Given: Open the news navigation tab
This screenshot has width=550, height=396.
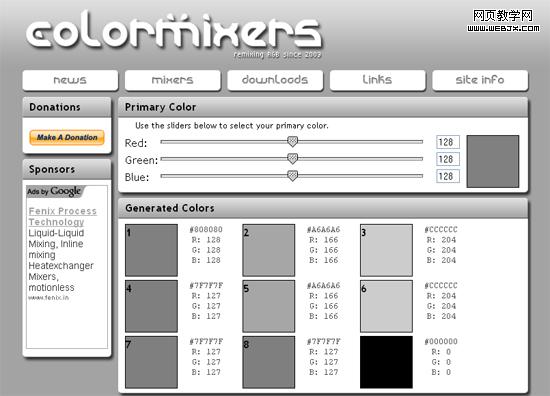Looking at the screenshot, I should (x=70, y=80).
